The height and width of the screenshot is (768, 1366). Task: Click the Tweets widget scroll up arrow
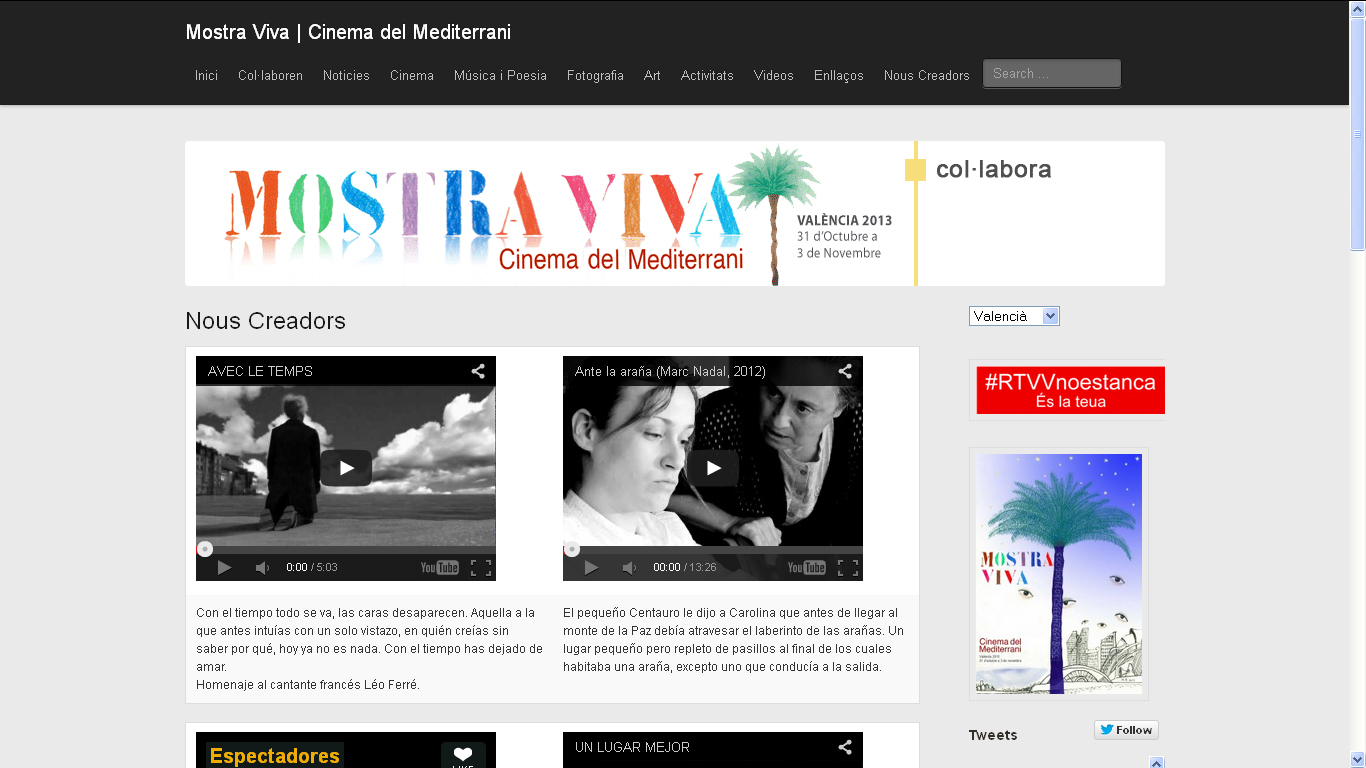point(1157,763)
